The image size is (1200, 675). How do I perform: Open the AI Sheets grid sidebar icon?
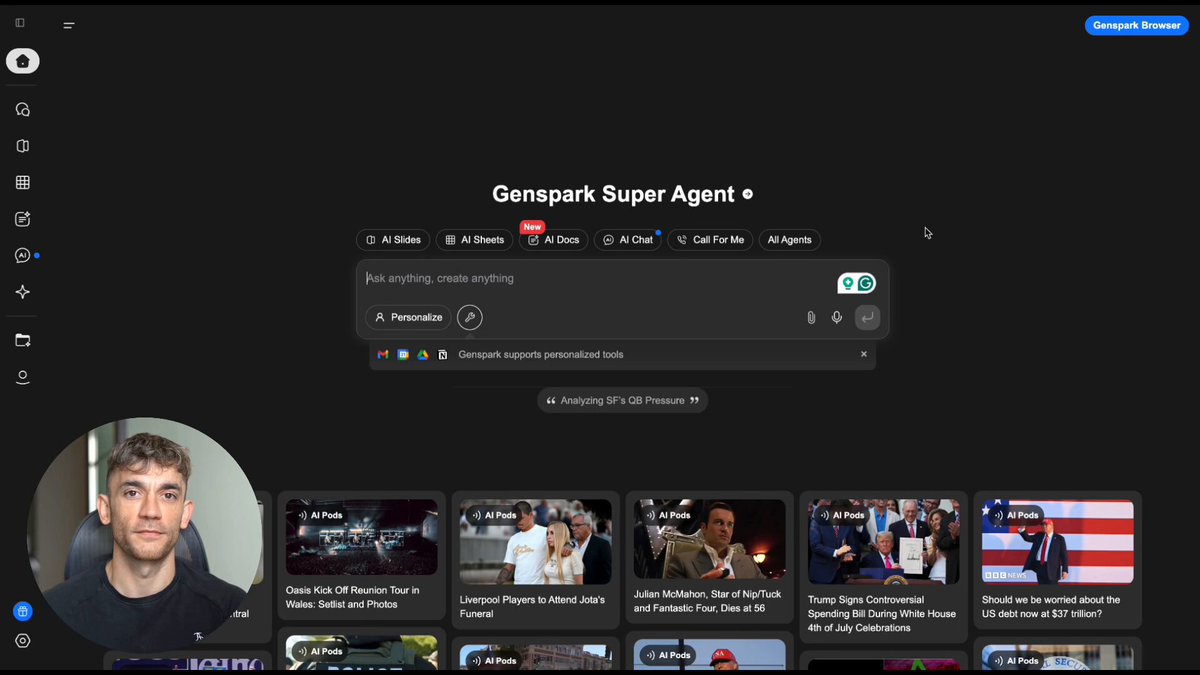23,182
